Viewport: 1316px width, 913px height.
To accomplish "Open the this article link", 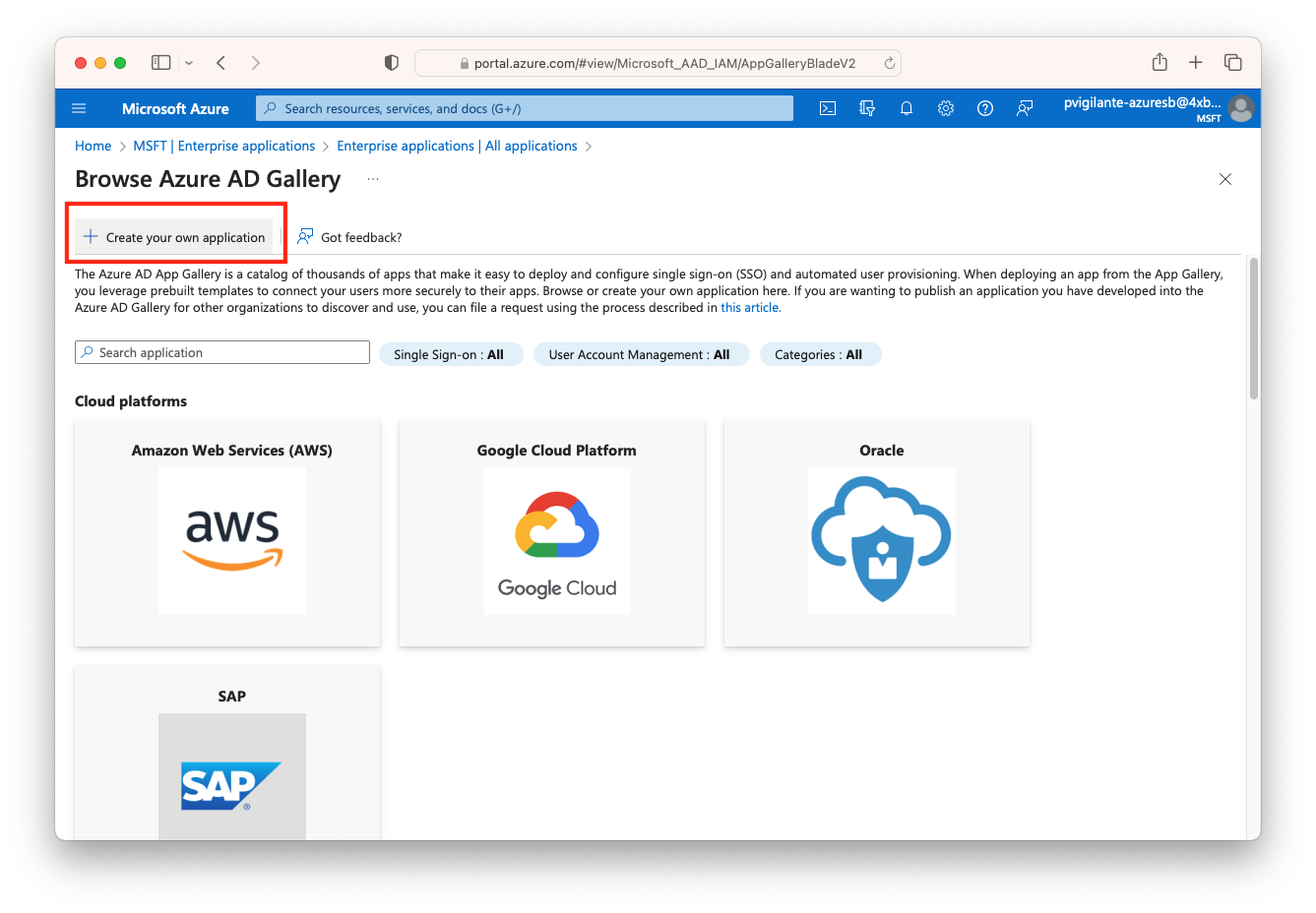I will point(749,307).
